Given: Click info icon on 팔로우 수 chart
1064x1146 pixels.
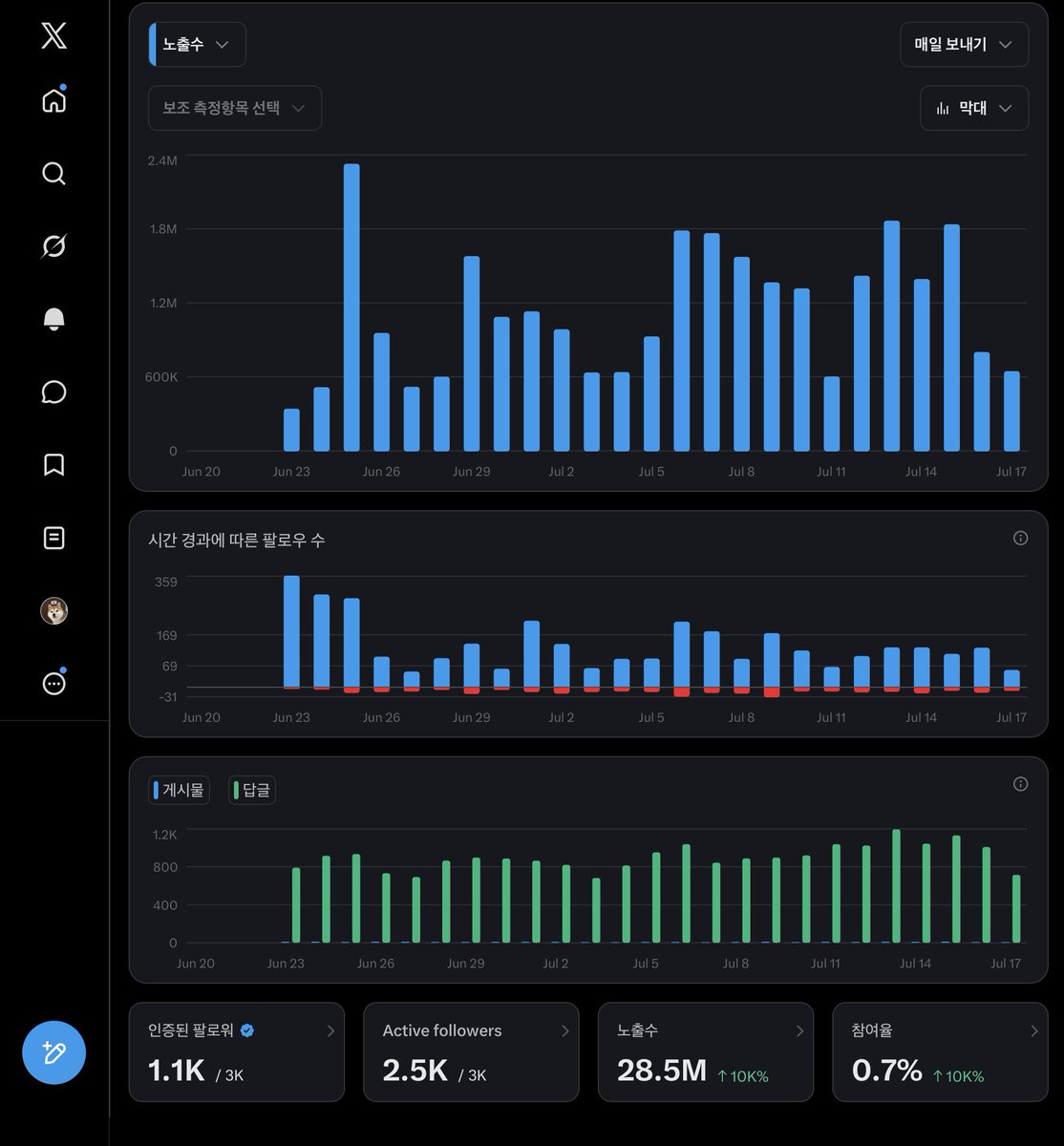Looking at the screenshot, I should pyautogui.click(x=1020, y=538).
